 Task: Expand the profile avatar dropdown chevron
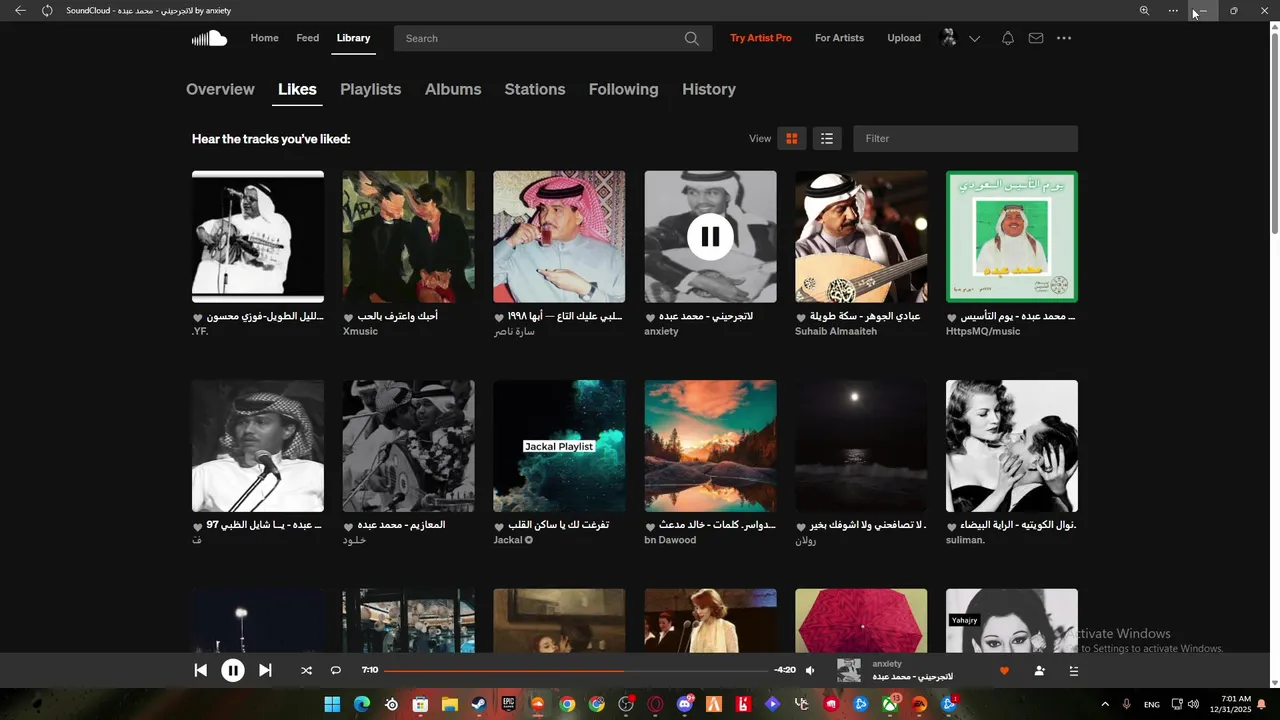coord(974,38)
